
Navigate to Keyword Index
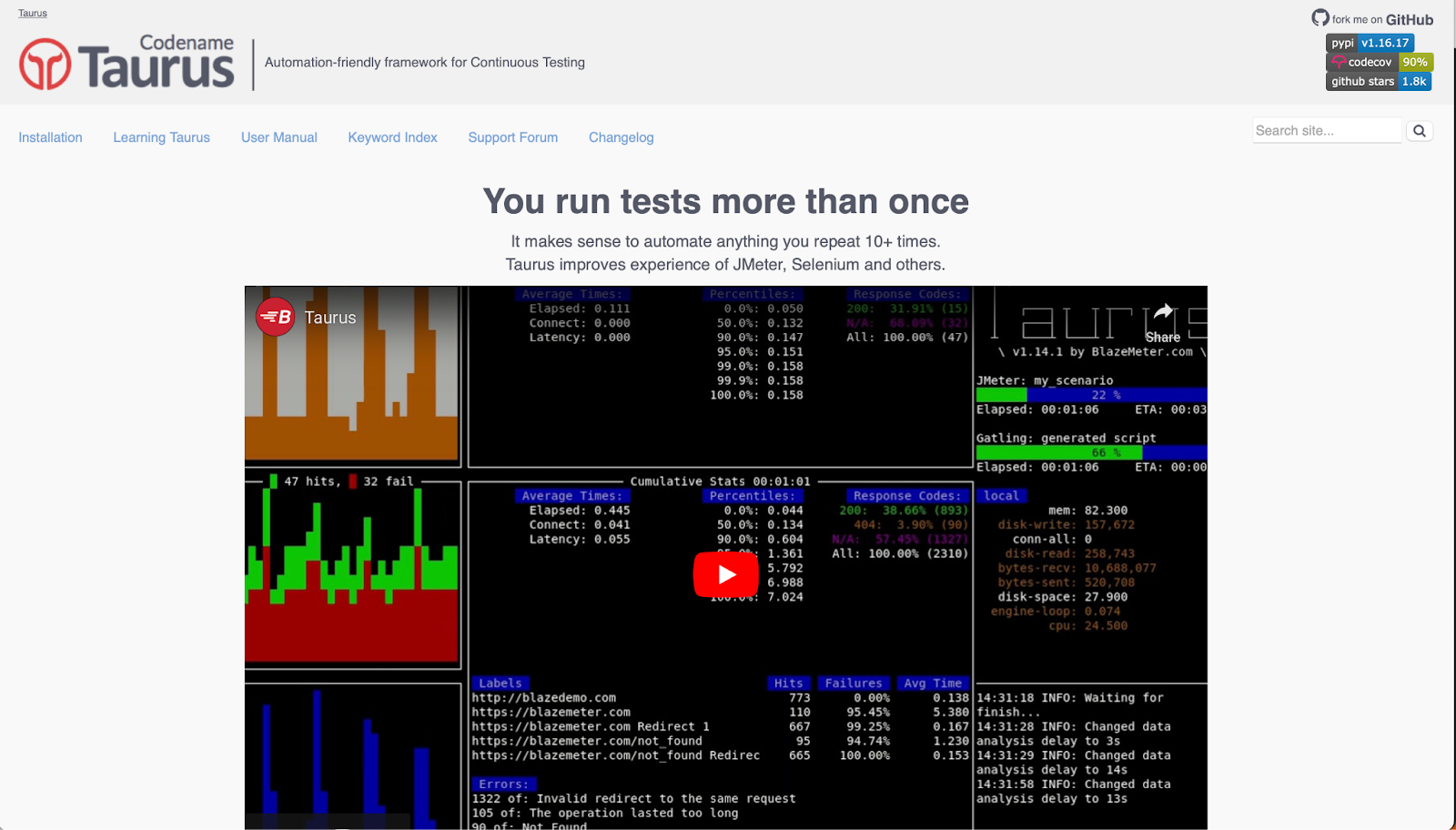392,137
